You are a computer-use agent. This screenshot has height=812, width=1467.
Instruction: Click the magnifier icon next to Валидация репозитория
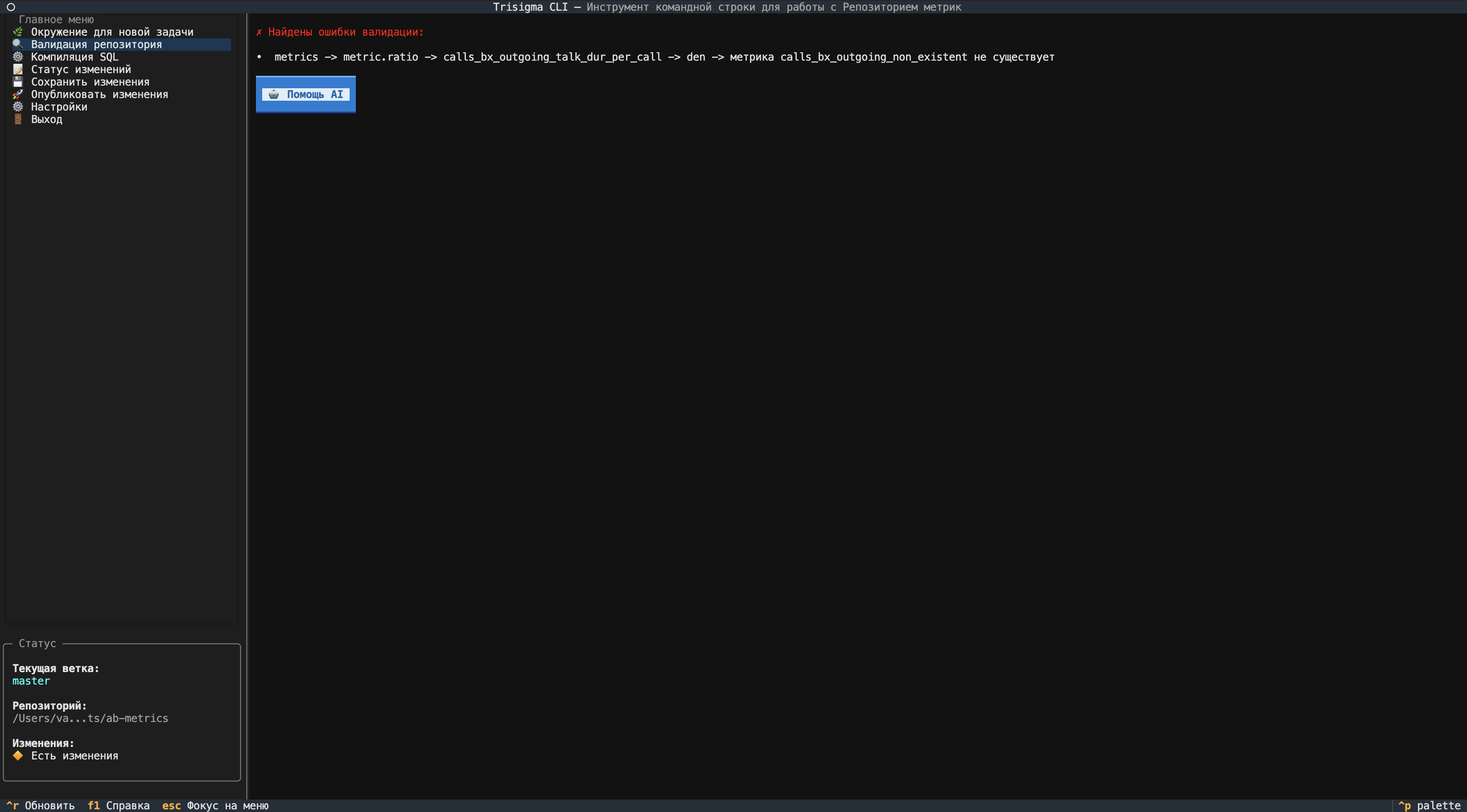(x=18, y=45)
